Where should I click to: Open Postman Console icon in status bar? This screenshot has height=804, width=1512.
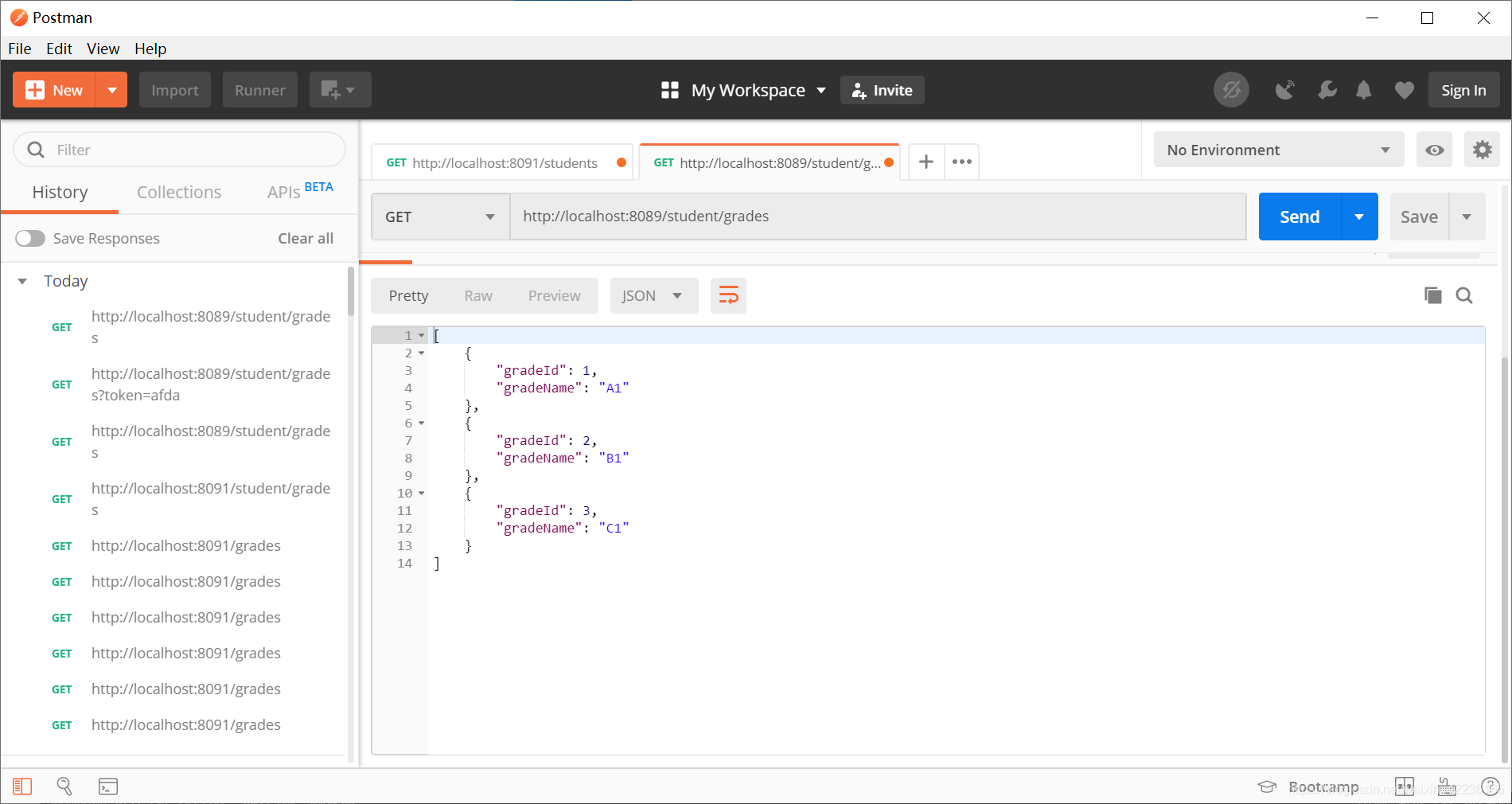[108, 786]
